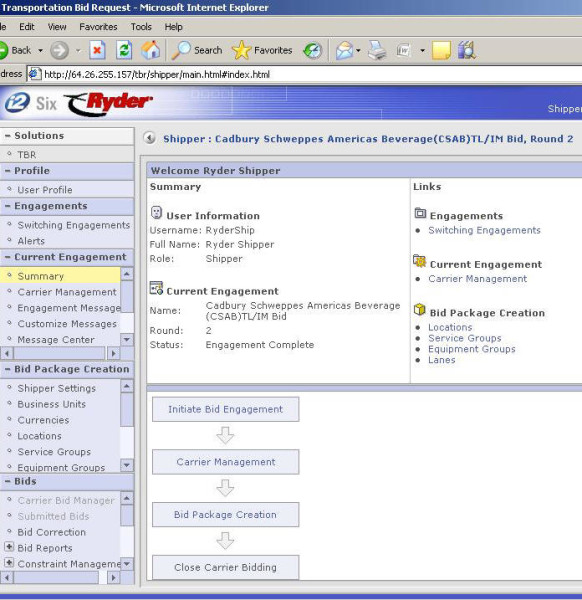Open the Edit menu
Screen dimensions: 582x600
point(27,27)
